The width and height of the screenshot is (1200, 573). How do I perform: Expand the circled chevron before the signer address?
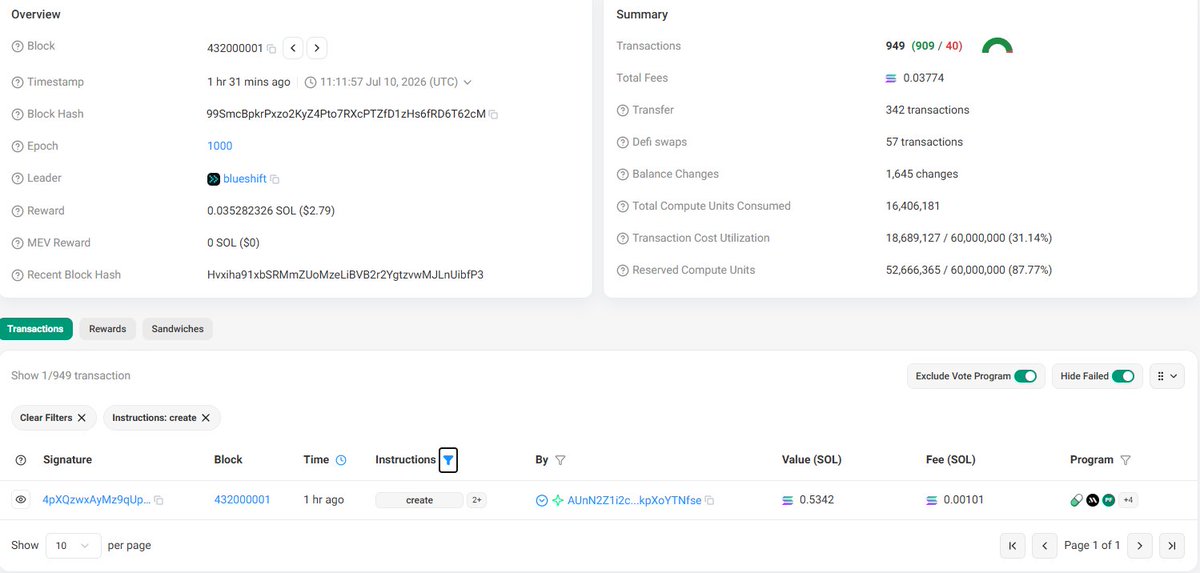tap(542, 500)
